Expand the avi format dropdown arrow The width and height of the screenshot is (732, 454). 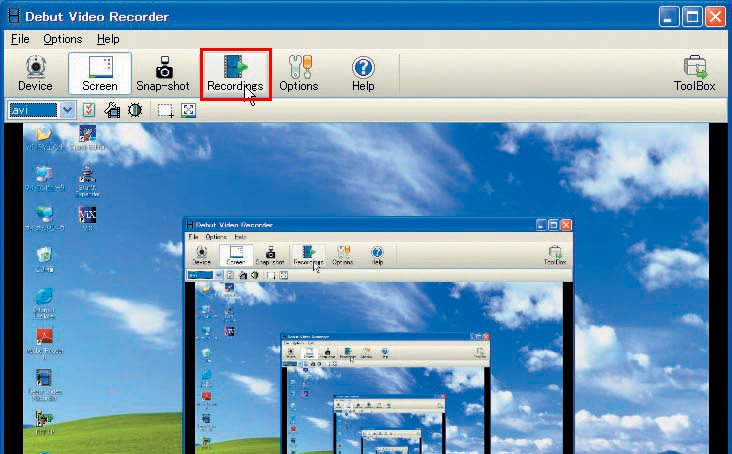click(67, 110)
